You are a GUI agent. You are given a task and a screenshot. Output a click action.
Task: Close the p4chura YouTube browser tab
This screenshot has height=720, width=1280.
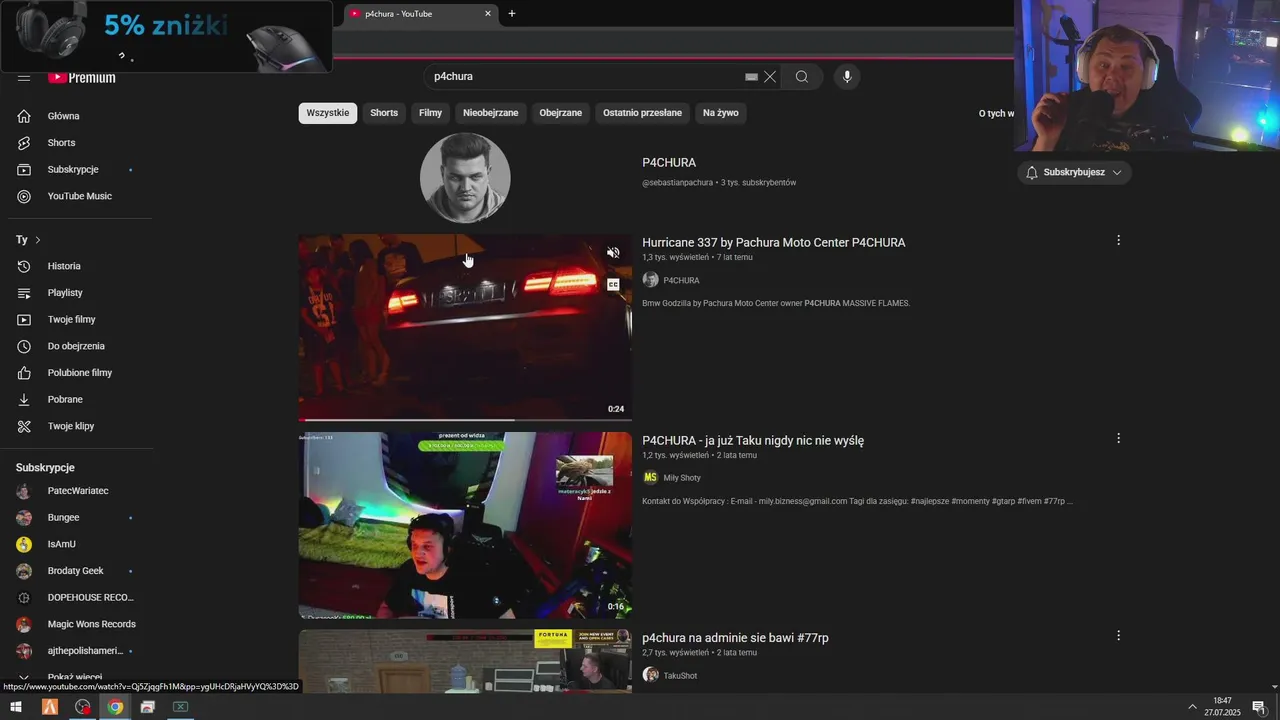[488, 14]
